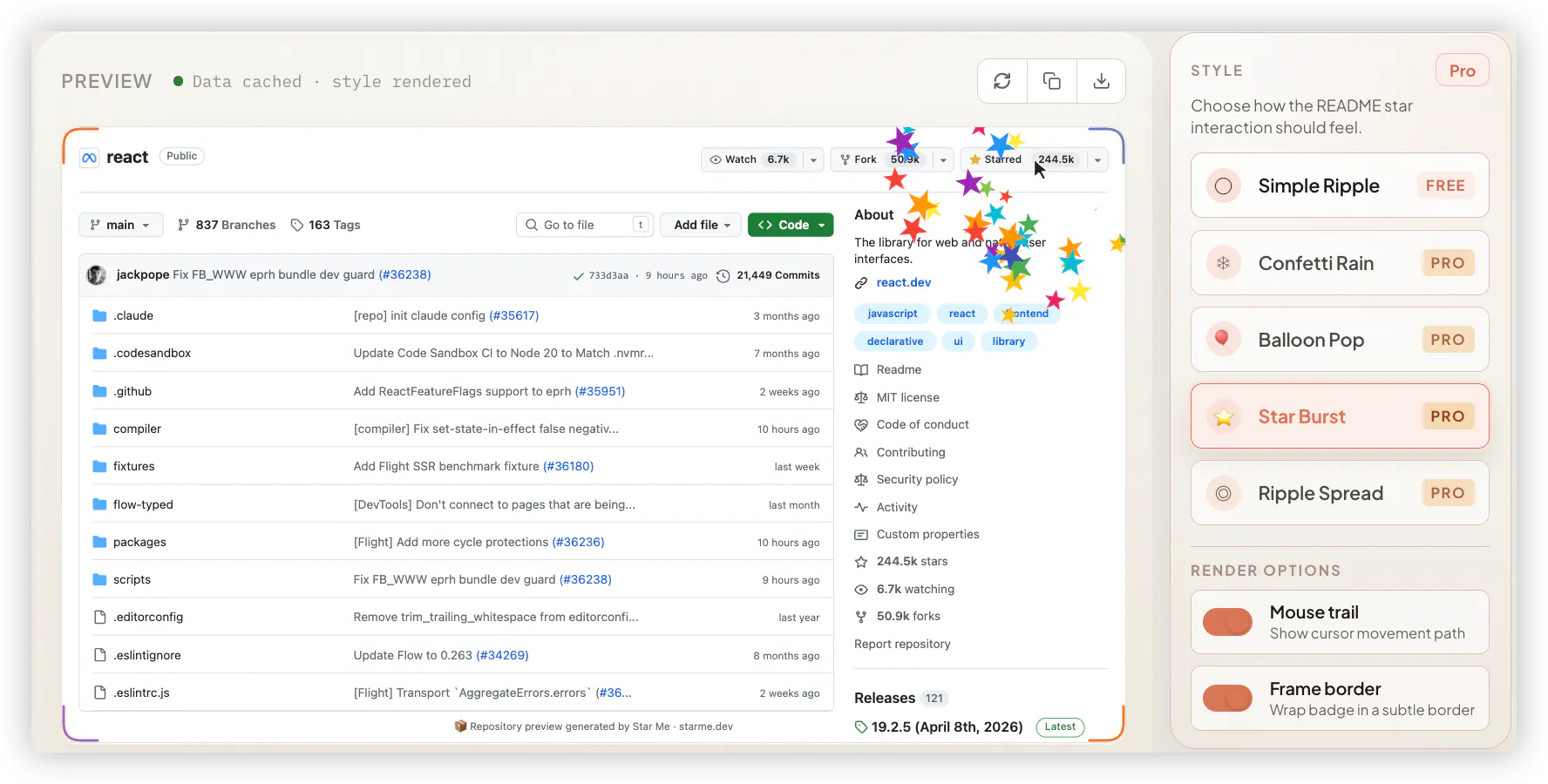1548x784 pixels.
Task: Open the green Code dropdown
Action: click(791, 225)
